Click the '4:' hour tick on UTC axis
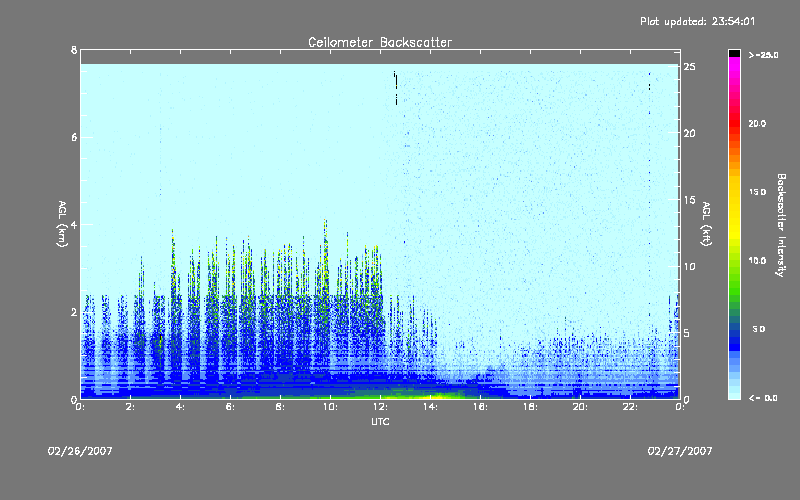800x500 pixels. 180,407
